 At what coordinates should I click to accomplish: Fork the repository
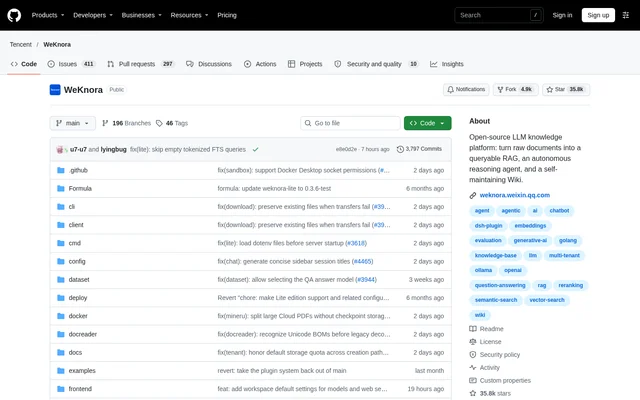click(516, 89)
